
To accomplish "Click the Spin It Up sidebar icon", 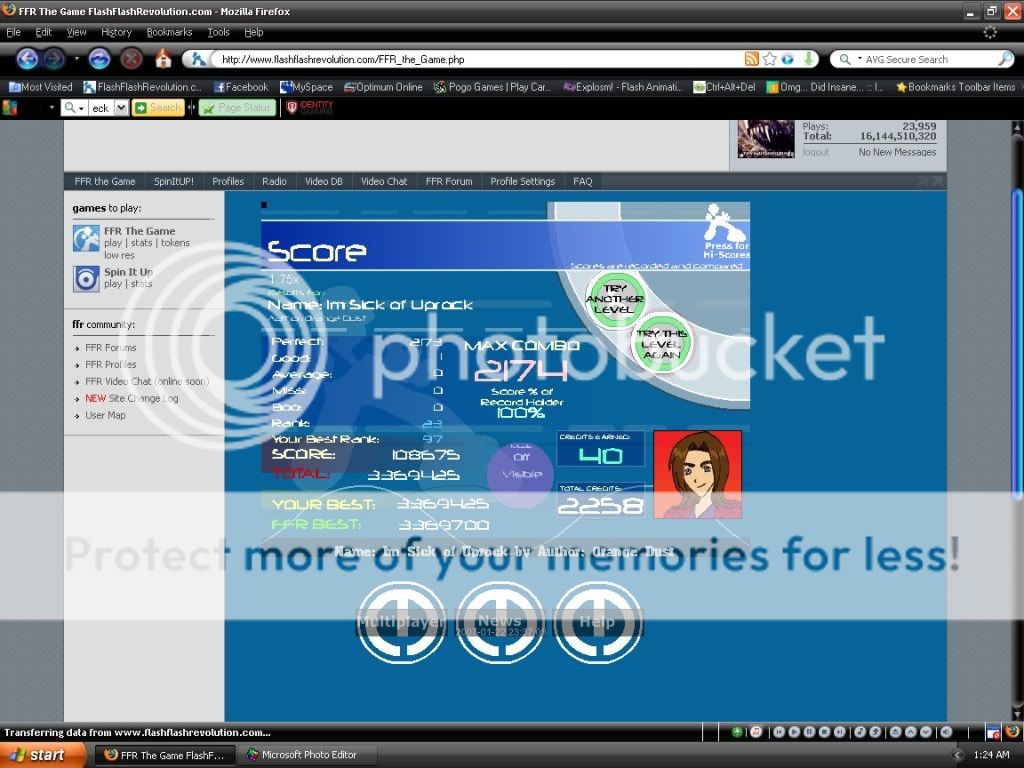I will (86, 278).
